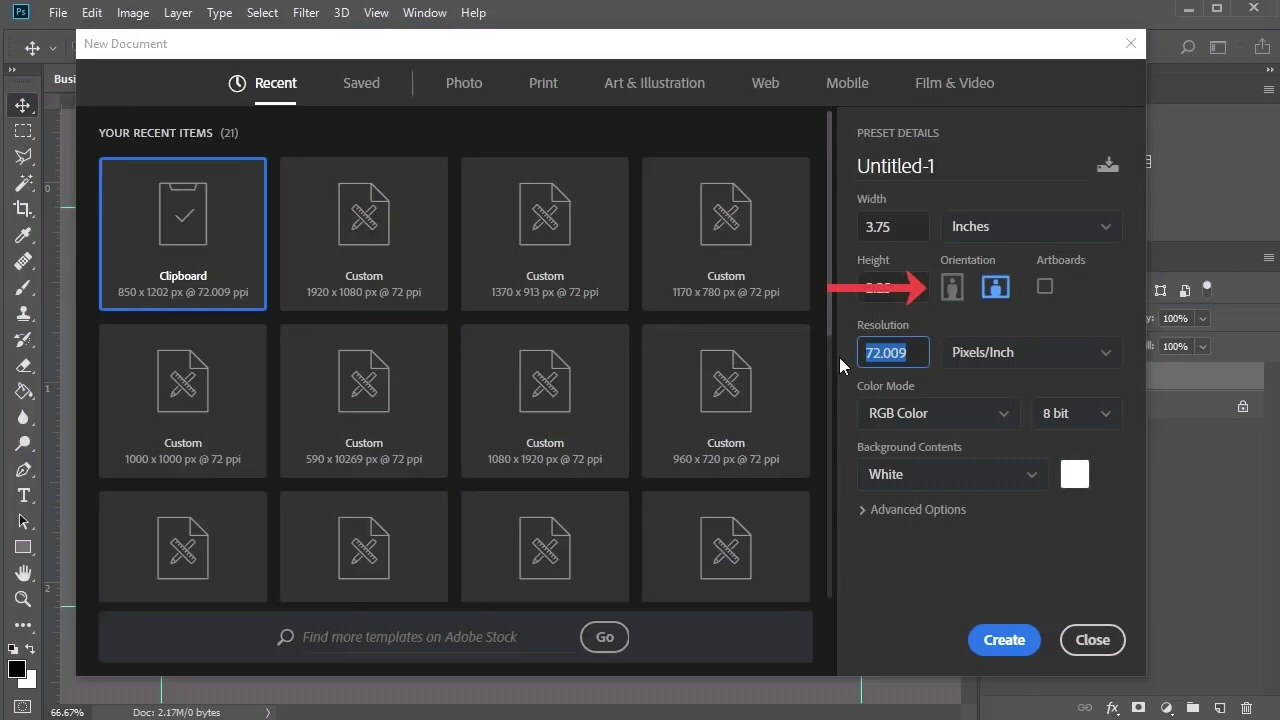This screenshot has width=1280, height=720.
Task: Select the Rectangular Marquee tool
Action: tap(22, 131)
